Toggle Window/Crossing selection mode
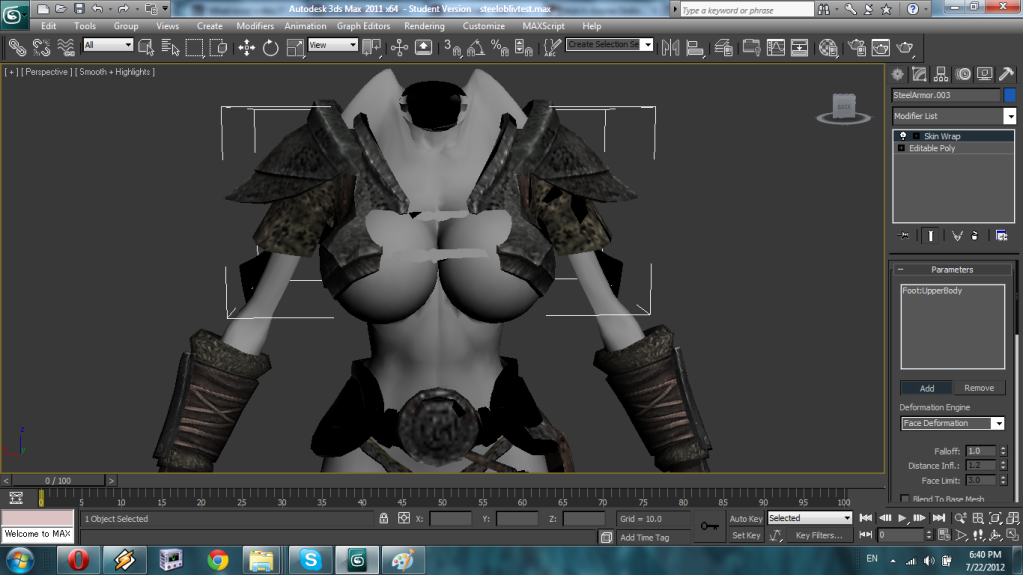Screen dimensions: 1023x575 (219, 48)
